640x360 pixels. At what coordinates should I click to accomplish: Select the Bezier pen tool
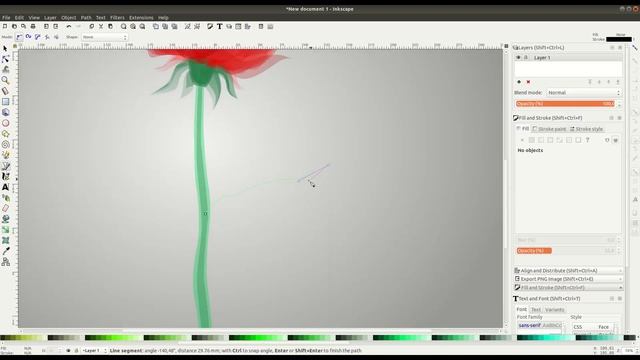5,166
